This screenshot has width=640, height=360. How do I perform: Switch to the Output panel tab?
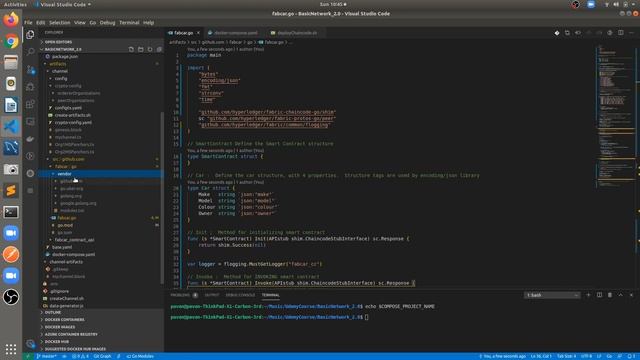click(x=212, y=295)
